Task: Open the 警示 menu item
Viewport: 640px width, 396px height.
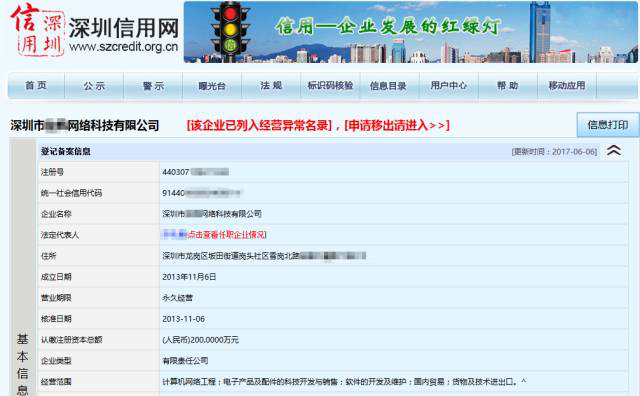Action: pyautogui.click(x=153, y=85)
